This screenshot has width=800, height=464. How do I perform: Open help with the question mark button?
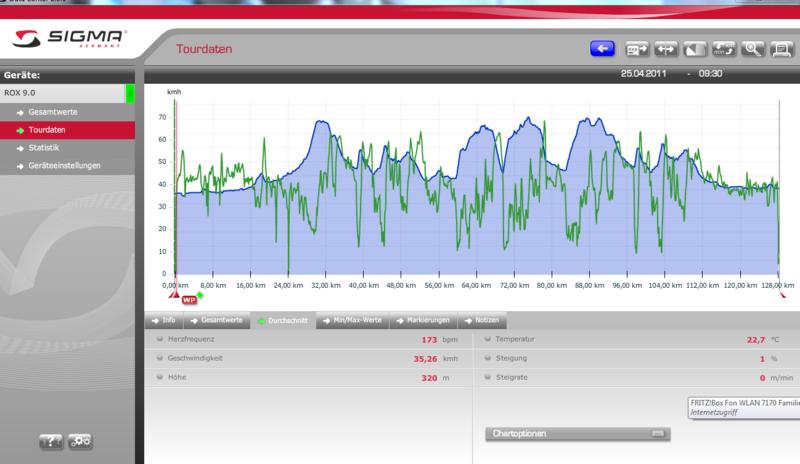[x=53, y=440]
